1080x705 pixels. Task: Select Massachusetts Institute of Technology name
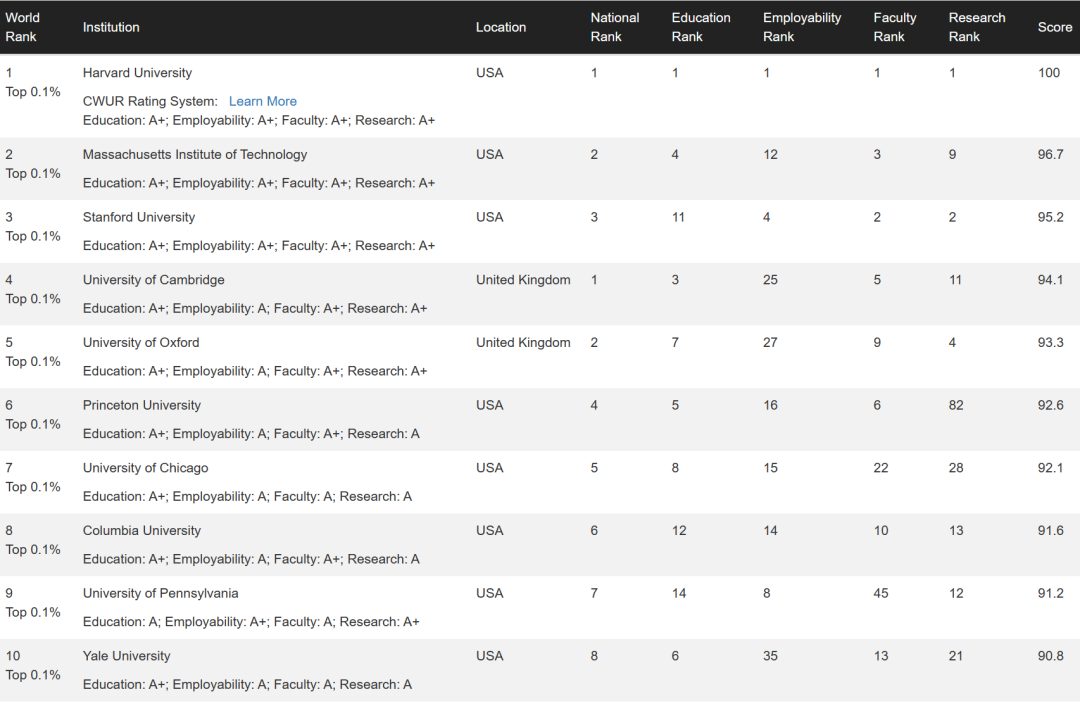tap(195, 155)
